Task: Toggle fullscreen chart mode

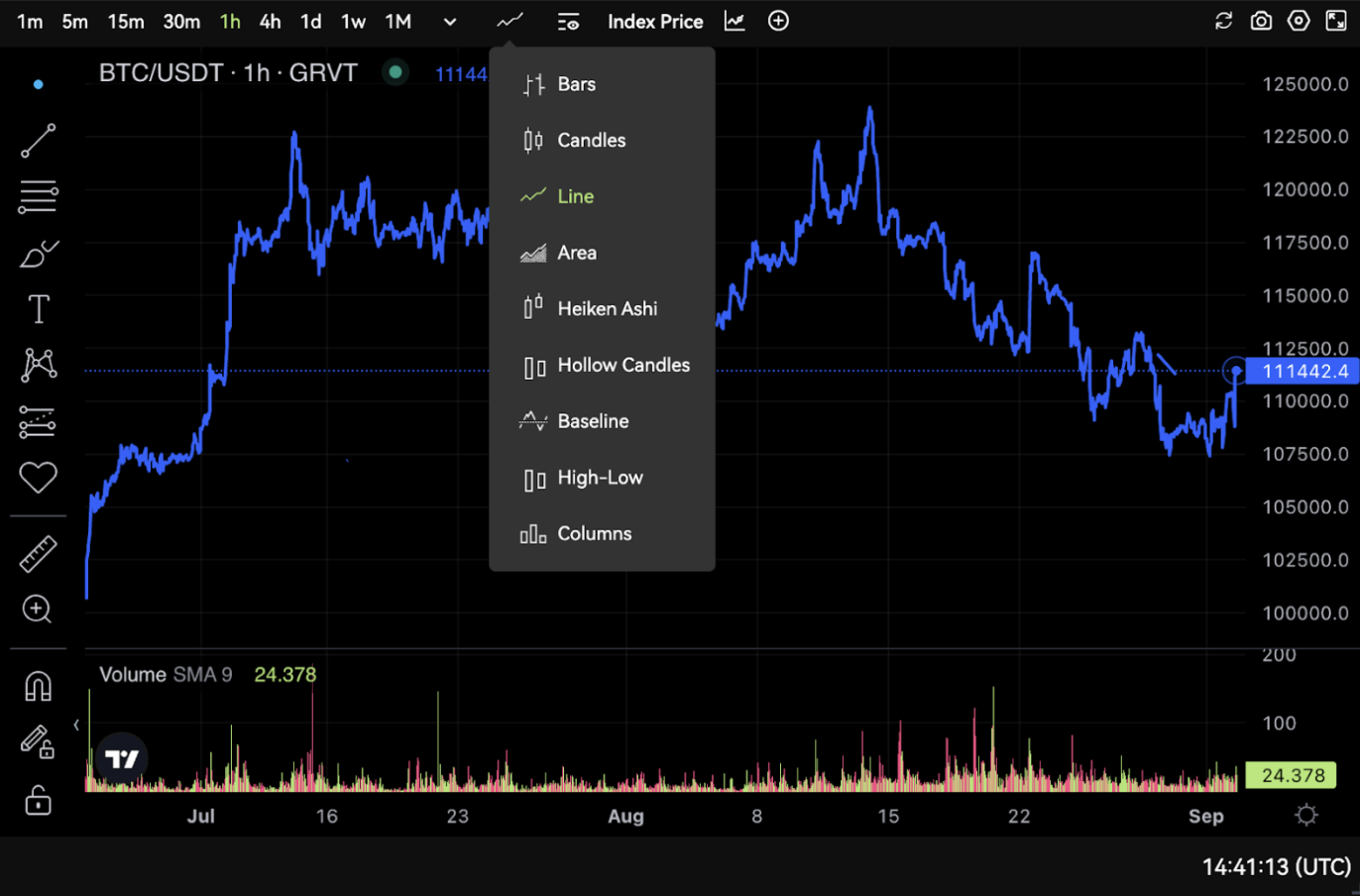Action: coord(1336,21)
